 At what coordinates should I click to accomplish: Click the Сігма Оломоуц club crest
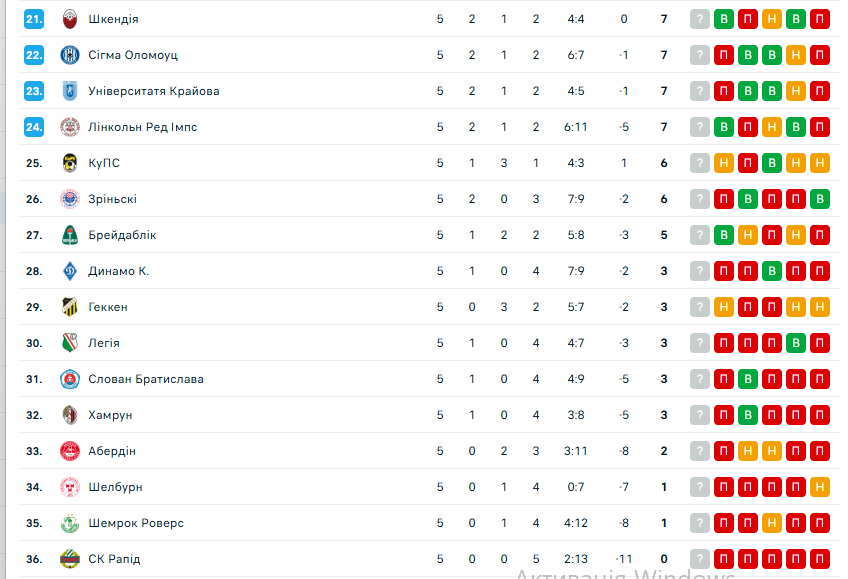tap(69, 55)
